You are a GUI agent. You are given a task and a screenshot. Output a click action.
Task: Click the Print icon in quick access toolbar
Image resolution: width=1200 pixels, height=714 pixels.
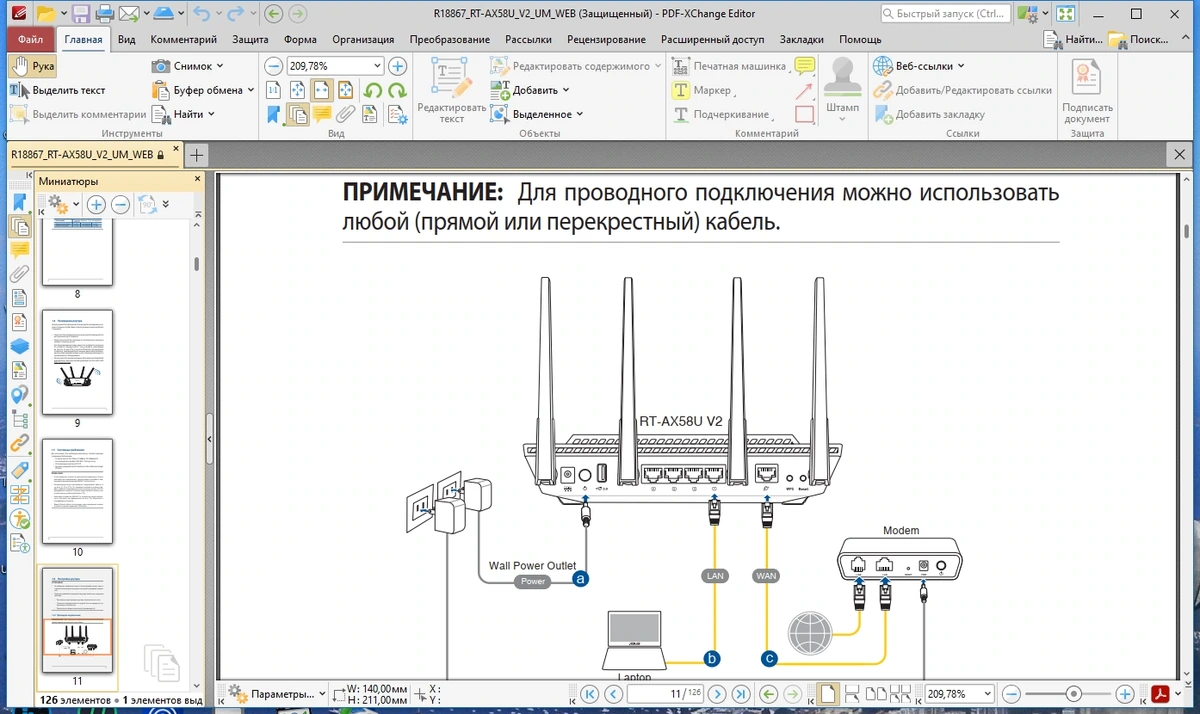104,14
